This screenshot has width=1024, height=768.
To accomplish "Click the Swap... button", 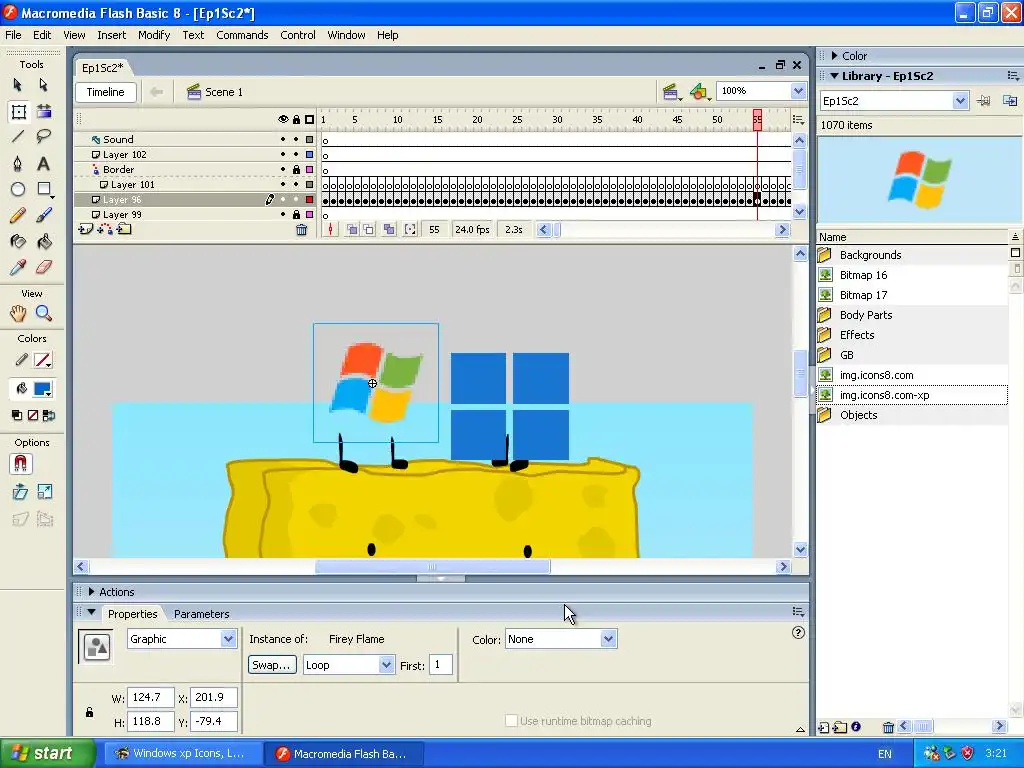I will click(272, 665).
